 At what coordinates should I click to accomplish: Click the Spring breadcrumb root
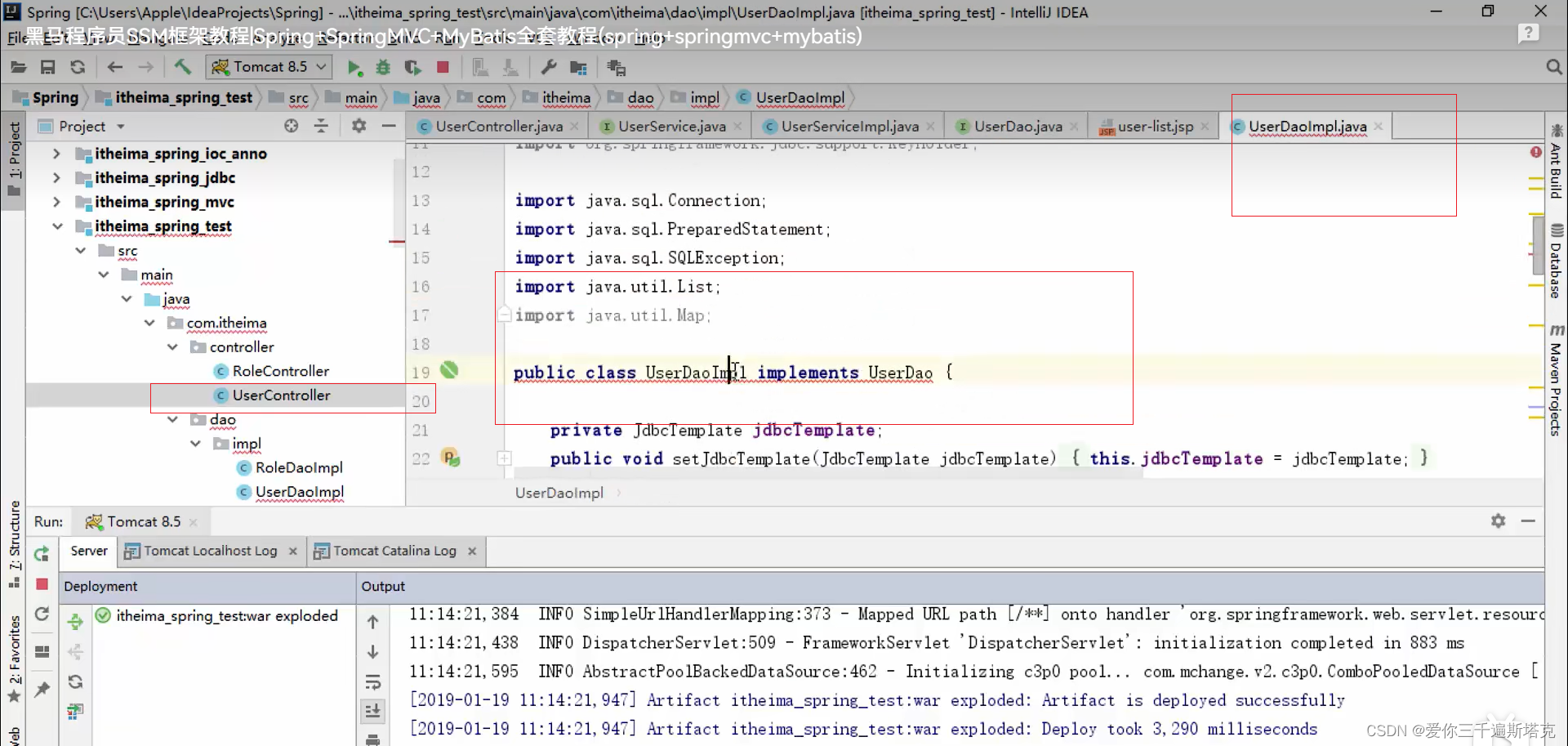point(55,98)
